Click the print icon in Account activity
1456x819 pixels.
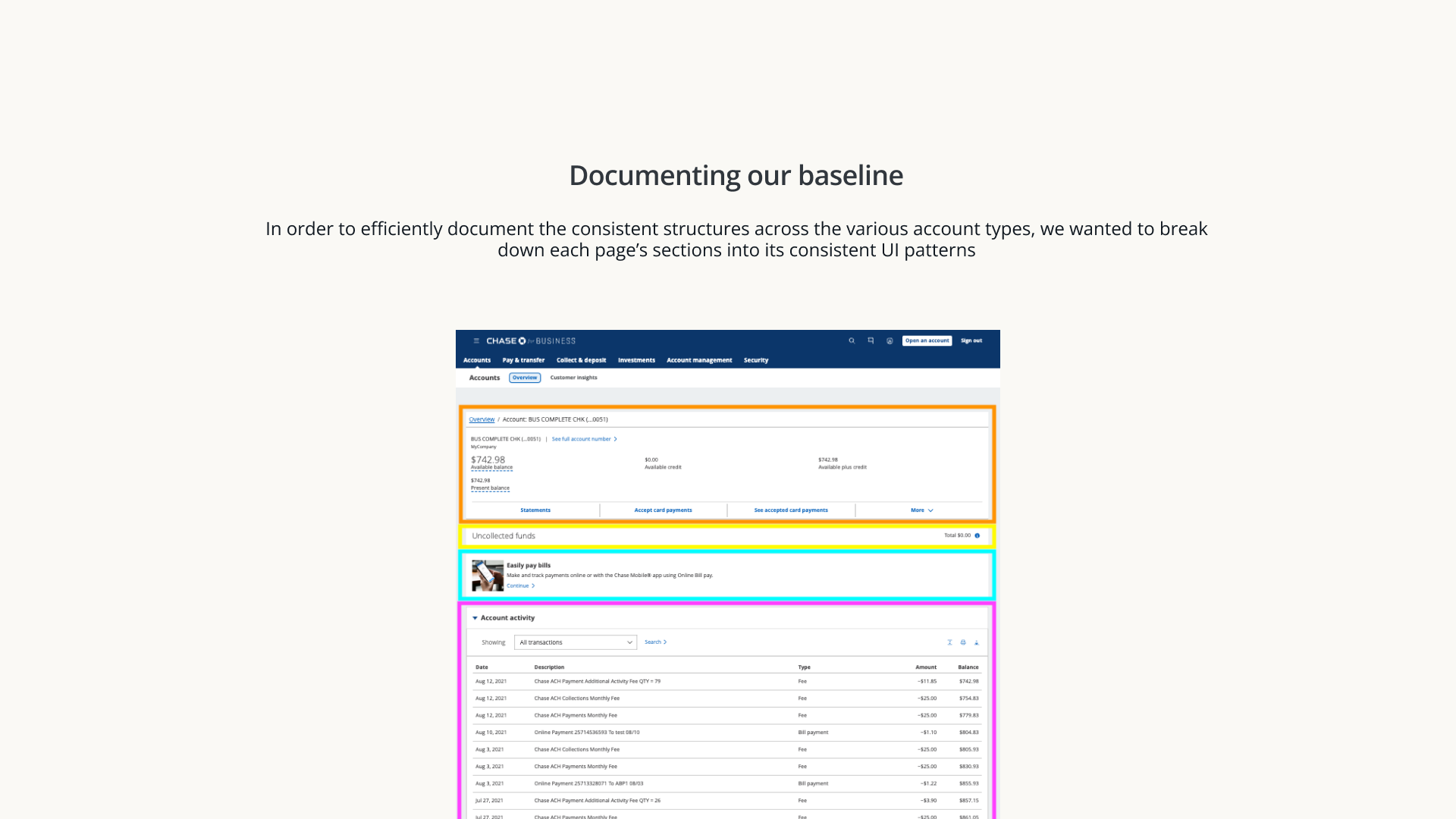(963, 643)
